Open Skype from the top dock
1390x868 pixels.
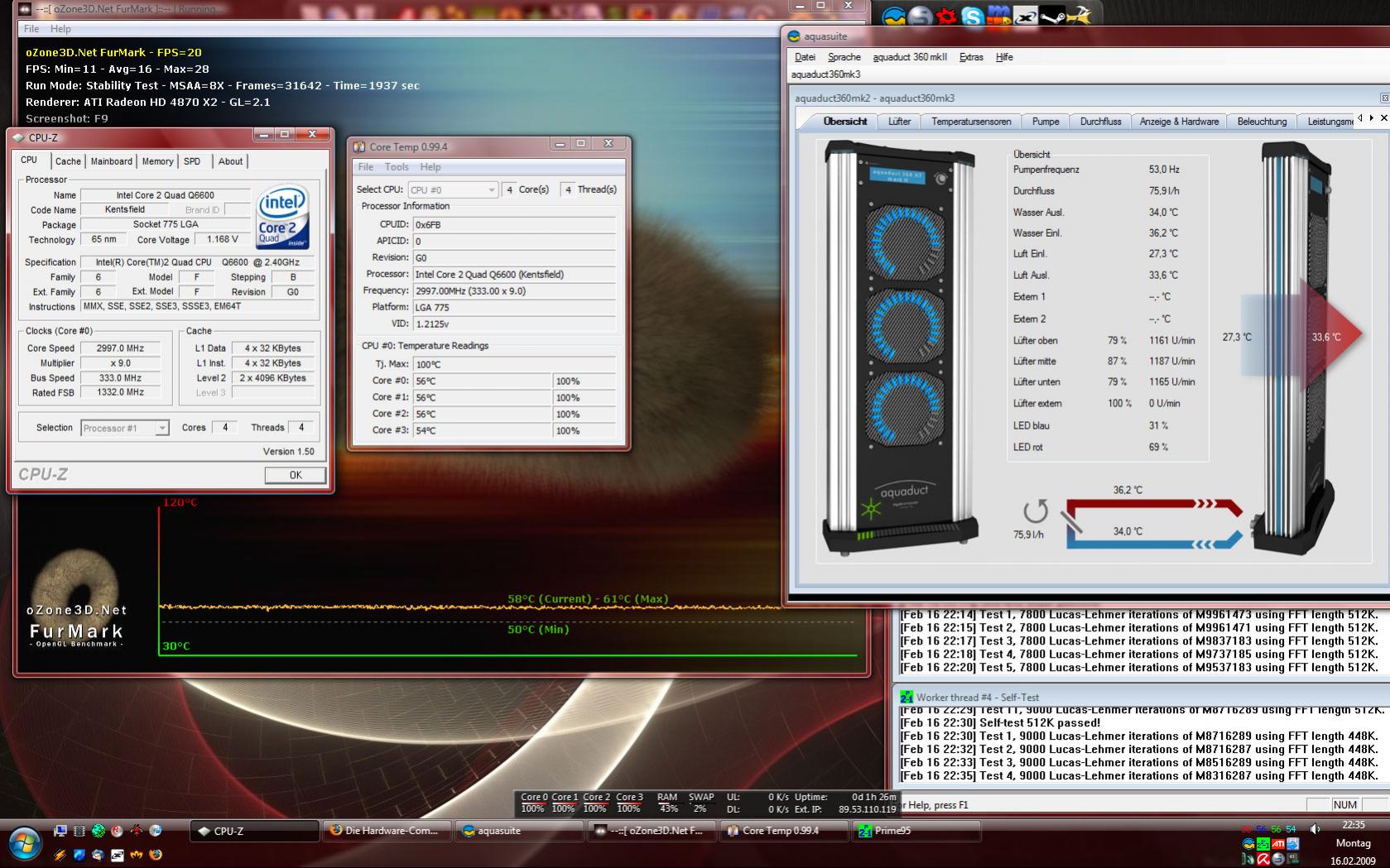click(973, 16)
